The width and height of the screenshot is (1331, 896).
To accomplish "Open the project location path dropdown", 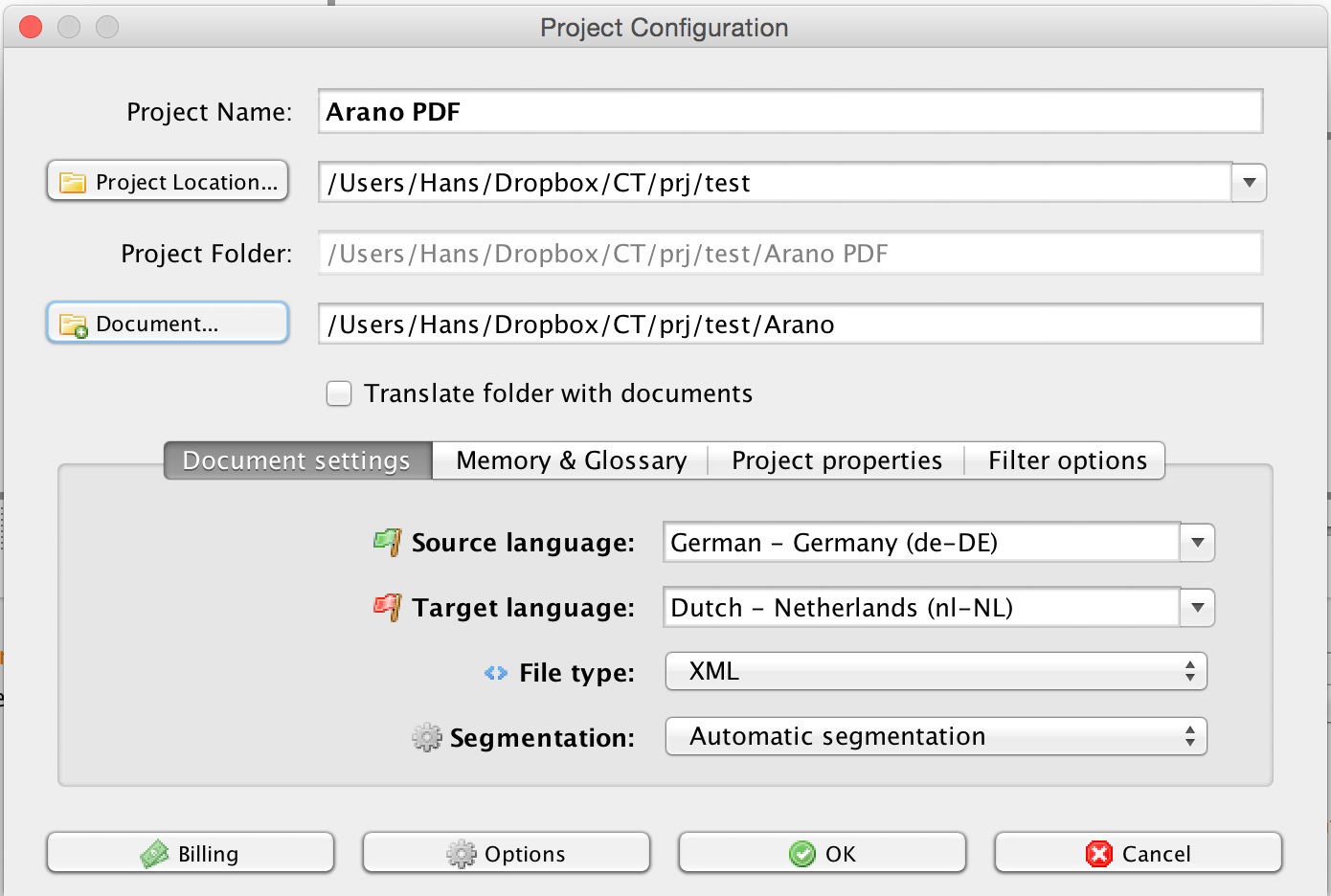I will click(1249, 182).
